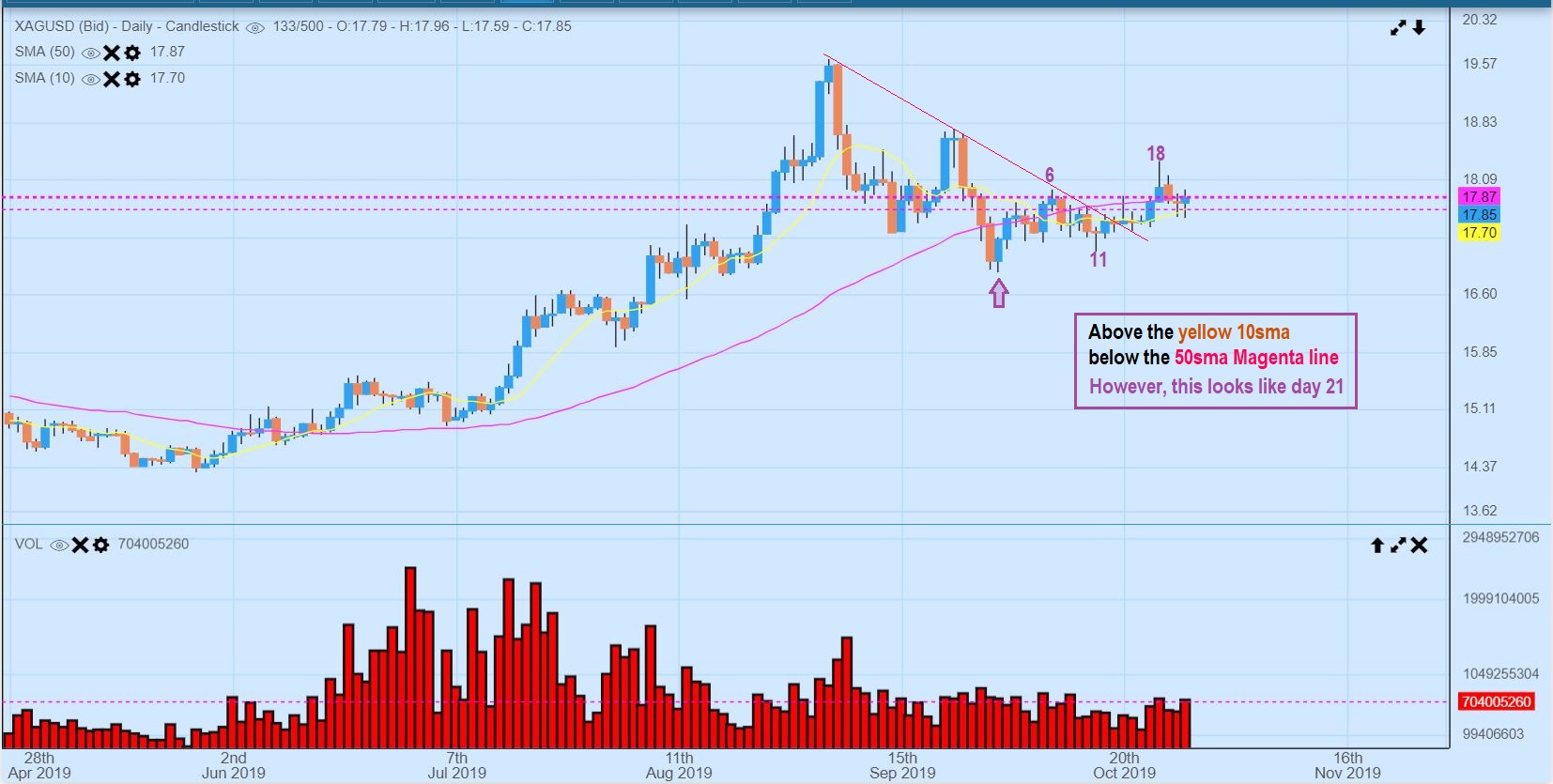Remove the SMA (10) indicator

click(112, 80)
